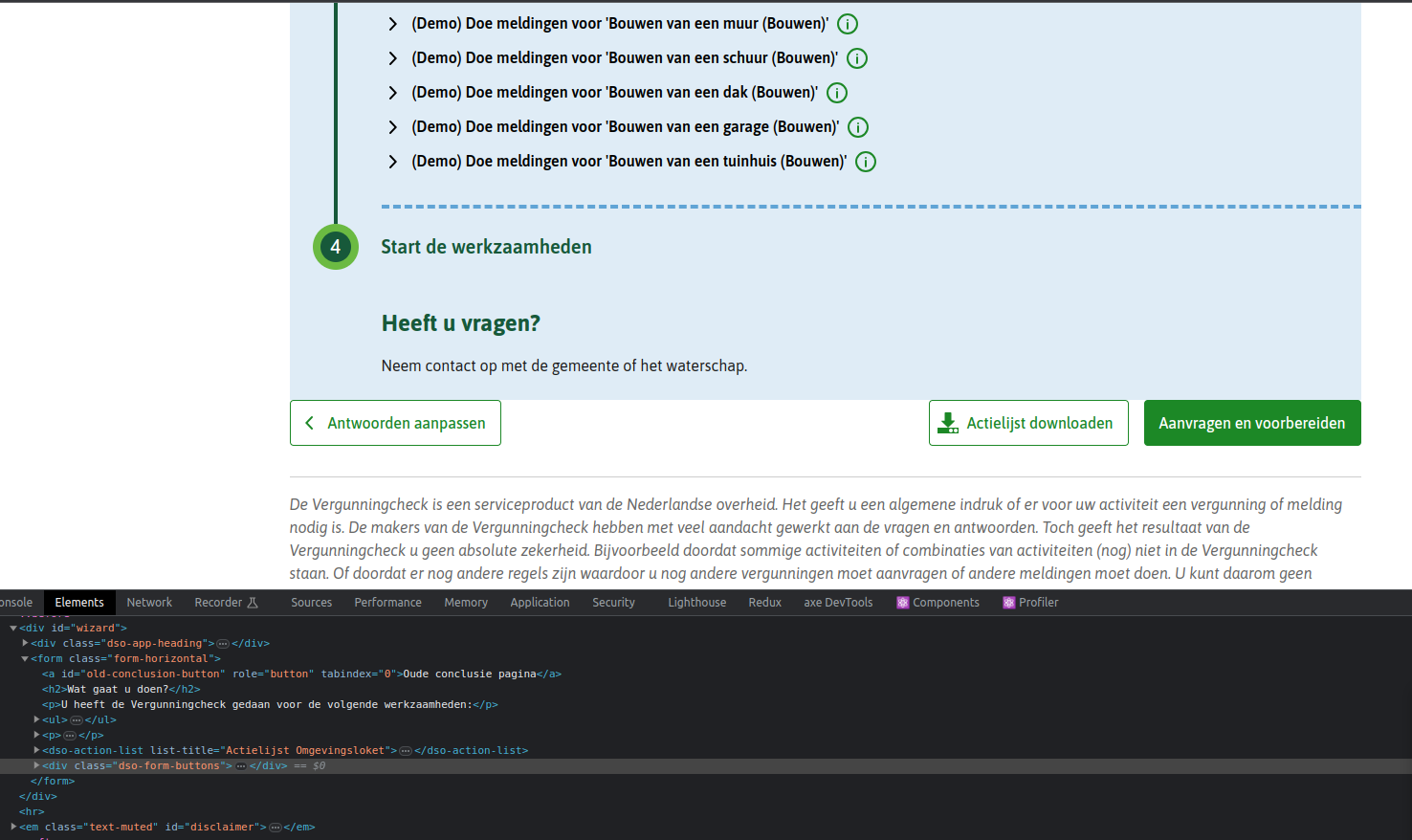Click the green step 4 circle indicator
This screenshot has width=1412, height=840.
[x=336, y=246]
